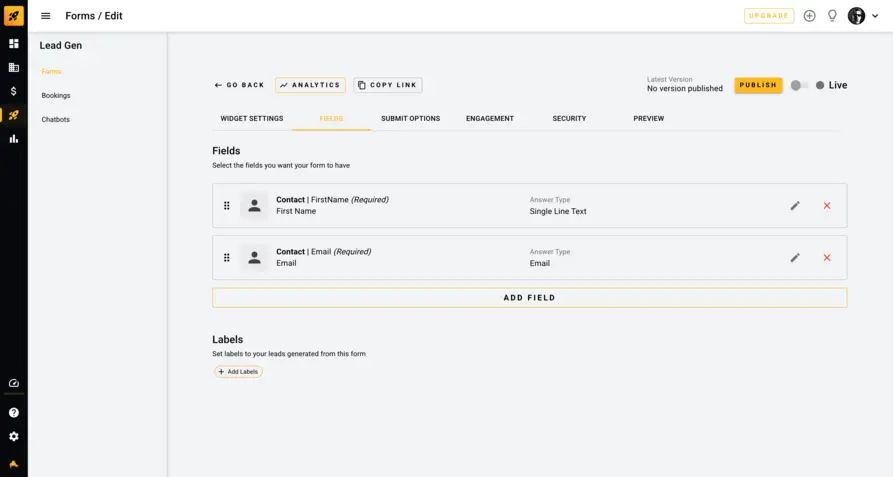Screen dimensions: 893x477
Task: Open the Preview tab
Action: (x=649, y=118)
